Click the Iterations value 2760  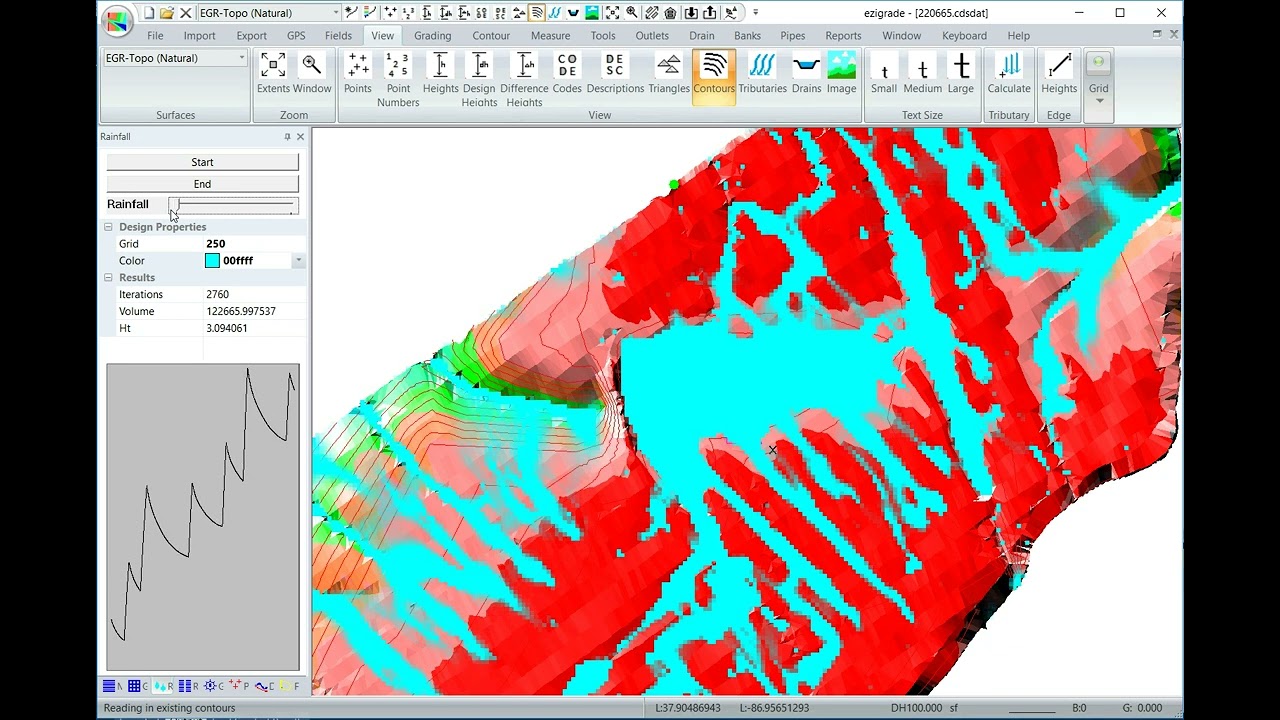click(254, 295)
